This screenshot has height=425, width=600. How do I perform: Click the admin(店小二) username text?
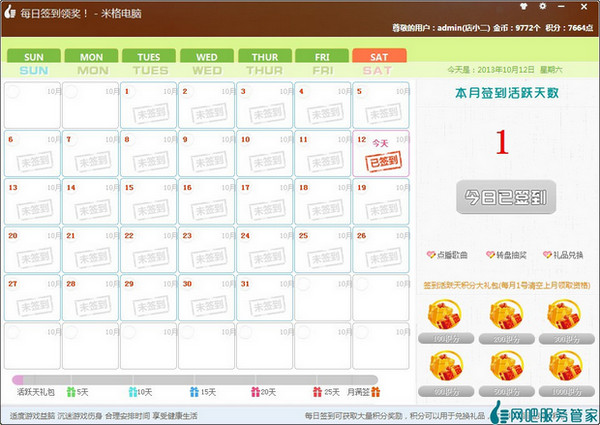click(463, 28)
